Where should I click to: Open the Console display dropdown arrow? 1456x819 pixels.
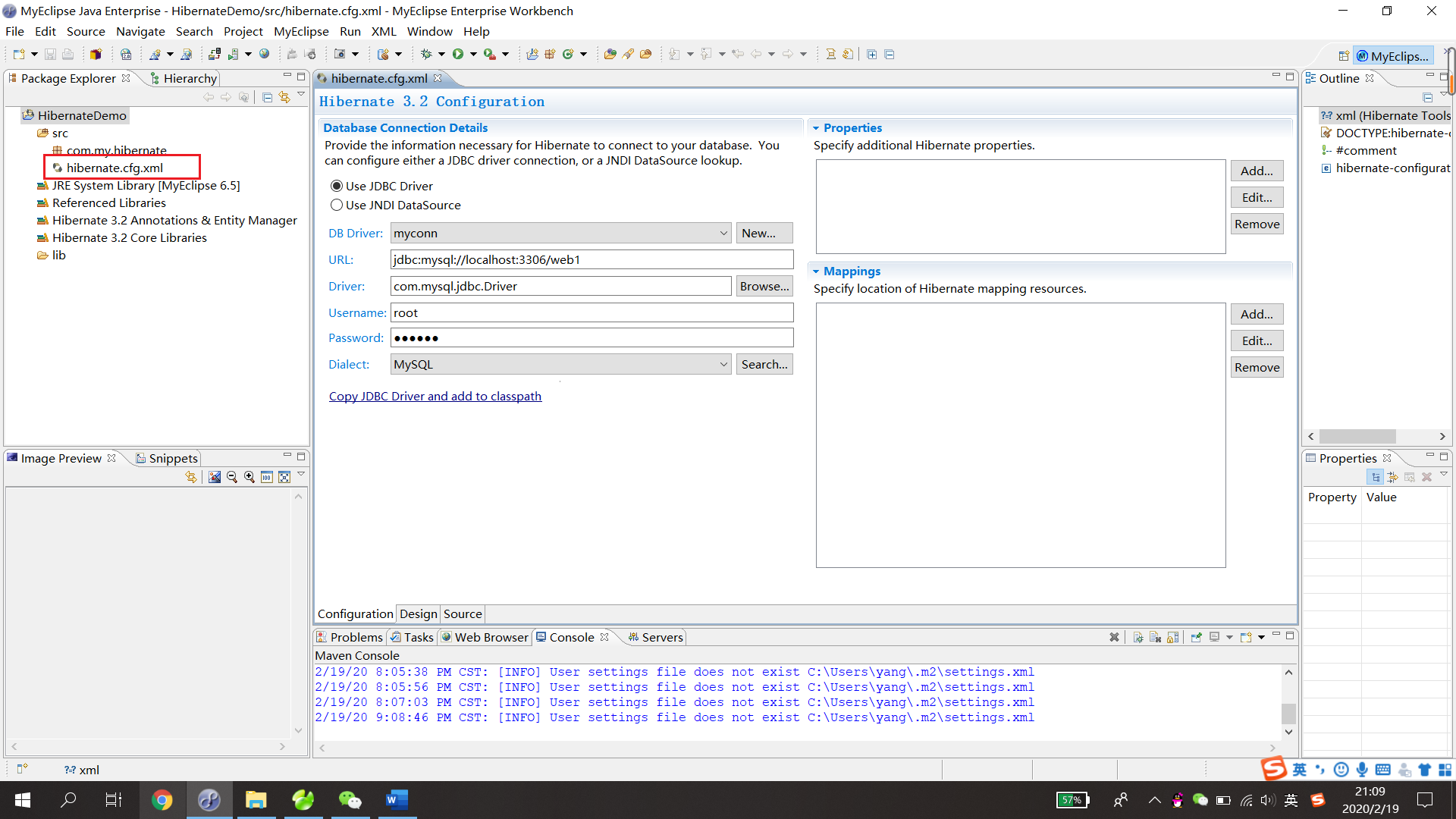(1229, 637)
